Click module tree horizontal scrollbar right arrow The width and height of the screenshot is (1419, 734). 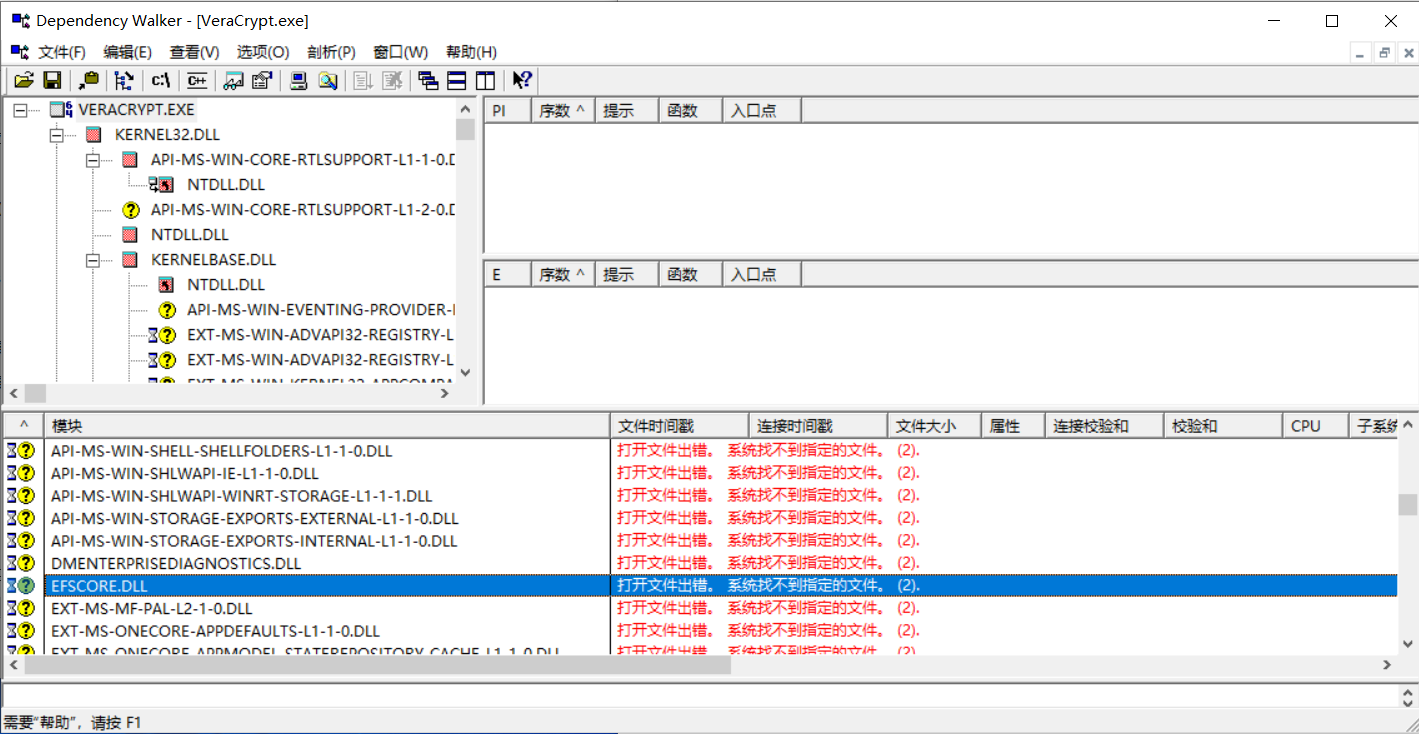coord(445,393)
